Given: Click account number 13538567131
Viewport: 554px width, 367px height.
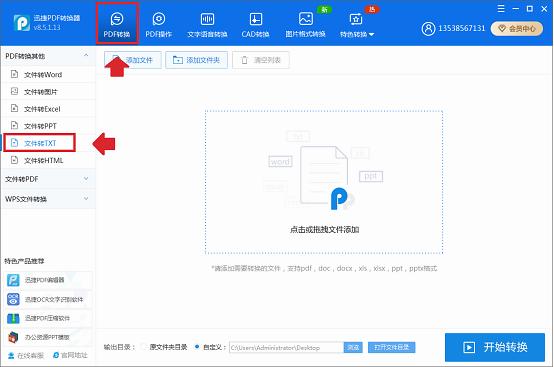Looking at the screenshot, I should click(x=462, y=28).
